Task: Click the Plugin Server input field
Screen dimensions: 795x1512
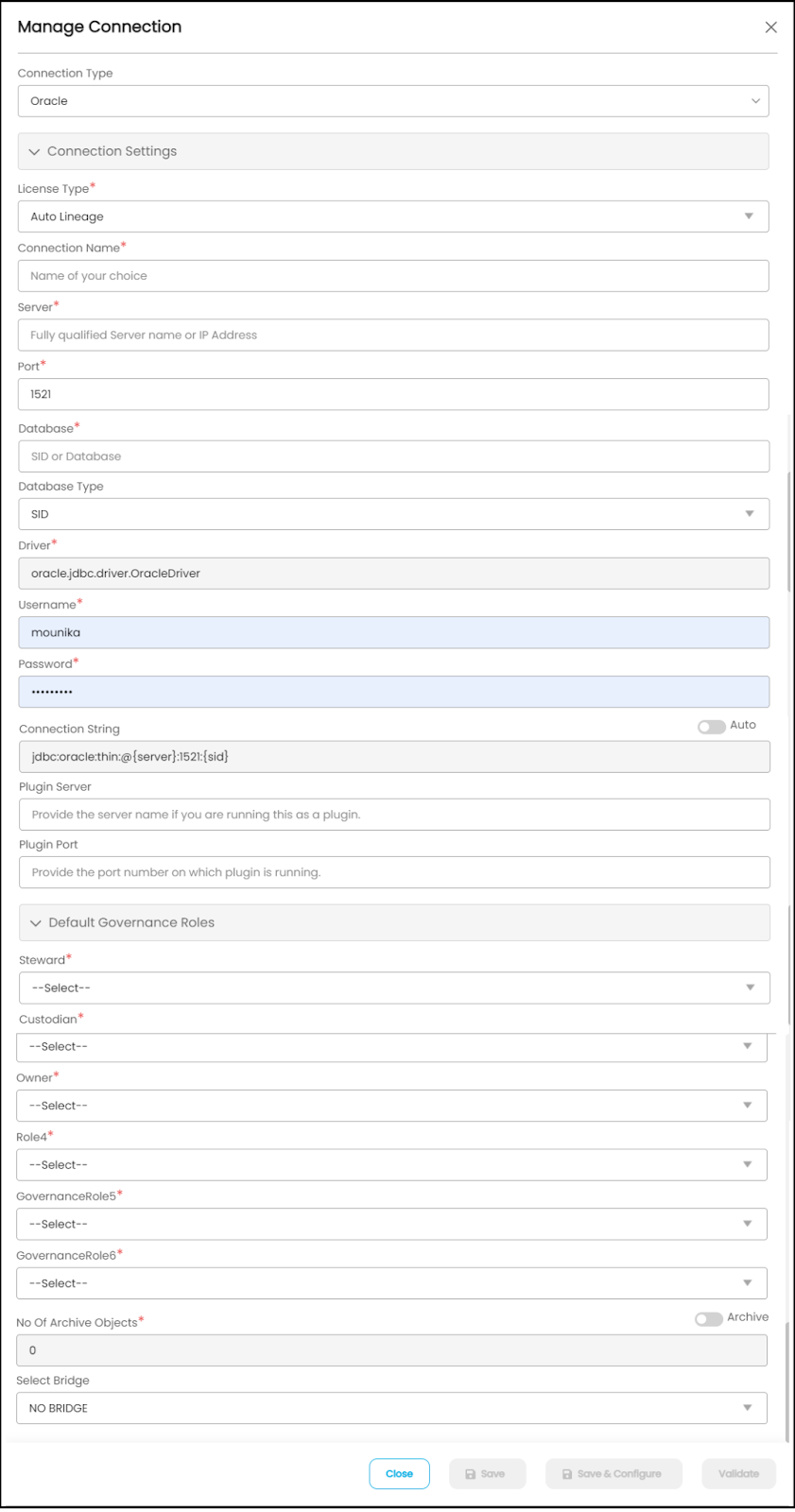Action: coord(394,815)
